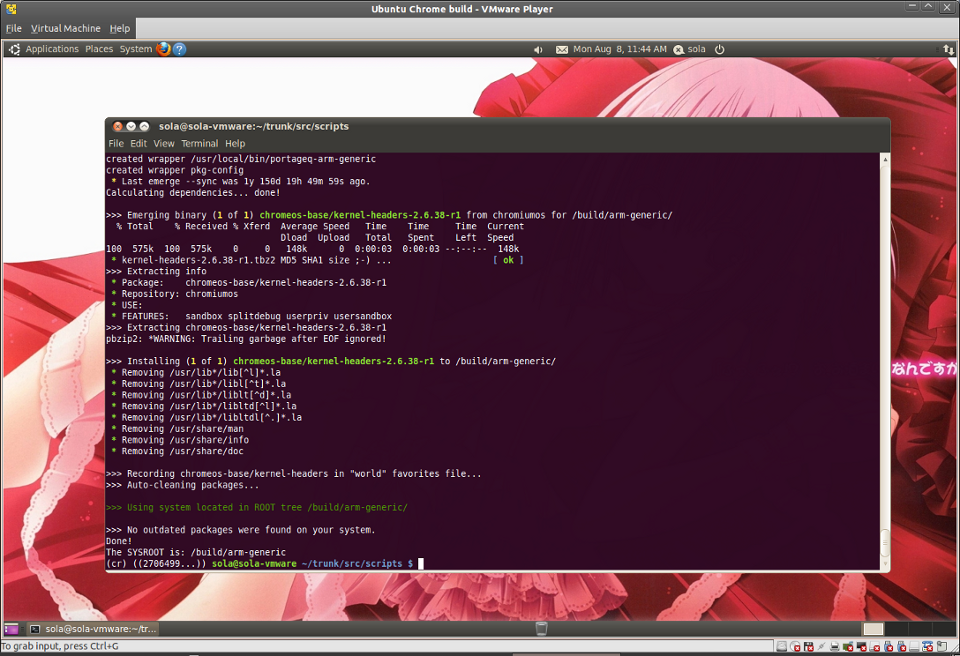Open the System menu
Viewport: 960px width, 656px height.
click(136, 49)
